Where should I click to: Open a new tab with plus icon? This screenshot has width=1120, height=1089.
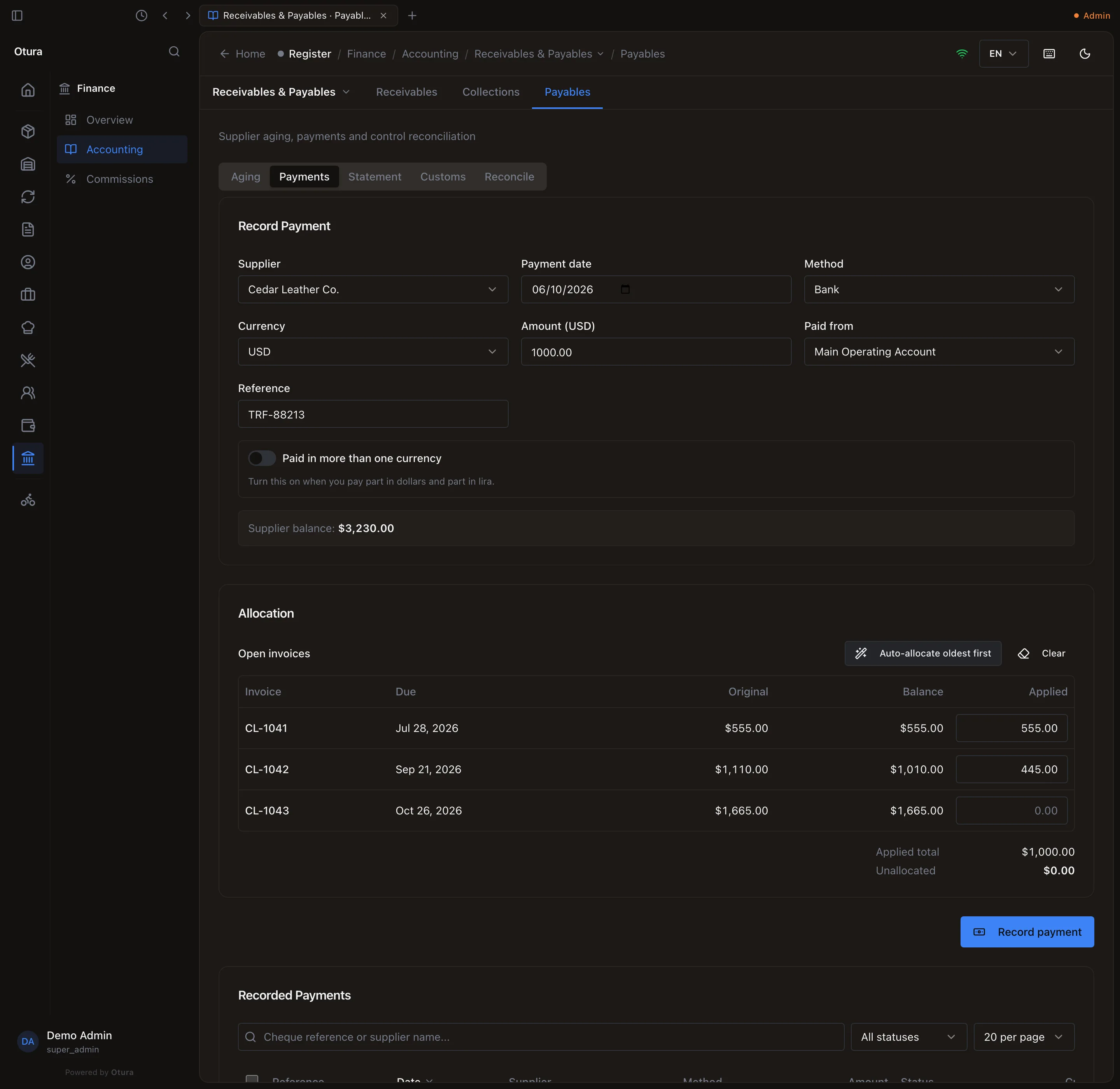(412, 16)
